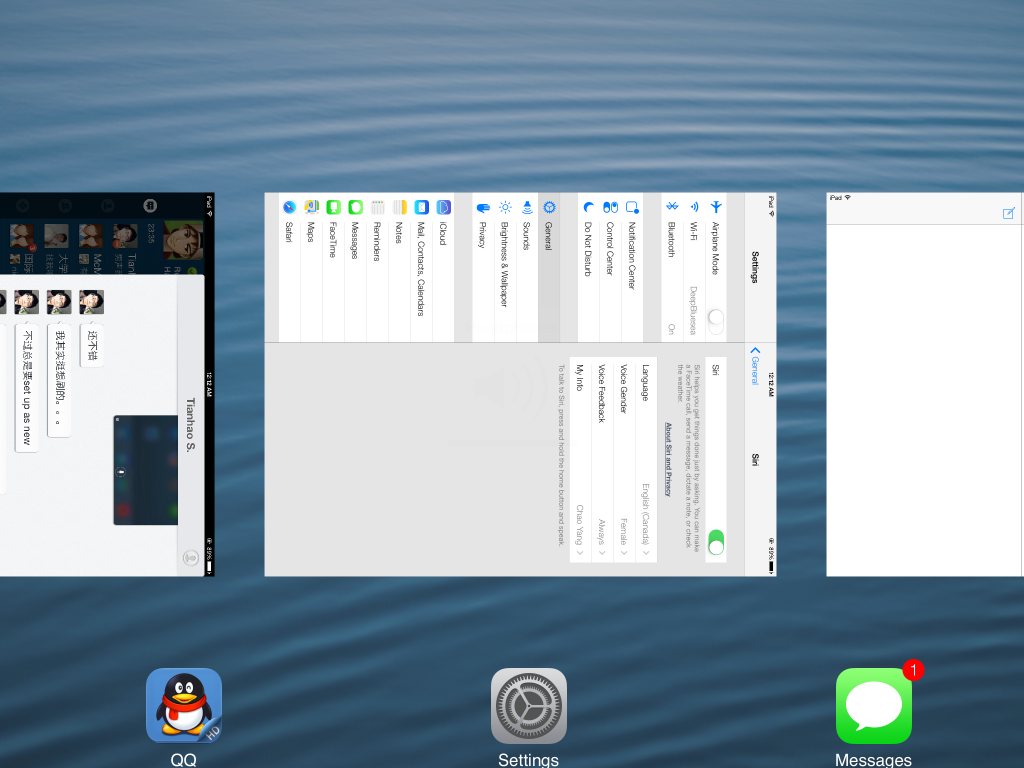
Task: Click the image thumbnail in QQ chat
Action: coord(145,470)
